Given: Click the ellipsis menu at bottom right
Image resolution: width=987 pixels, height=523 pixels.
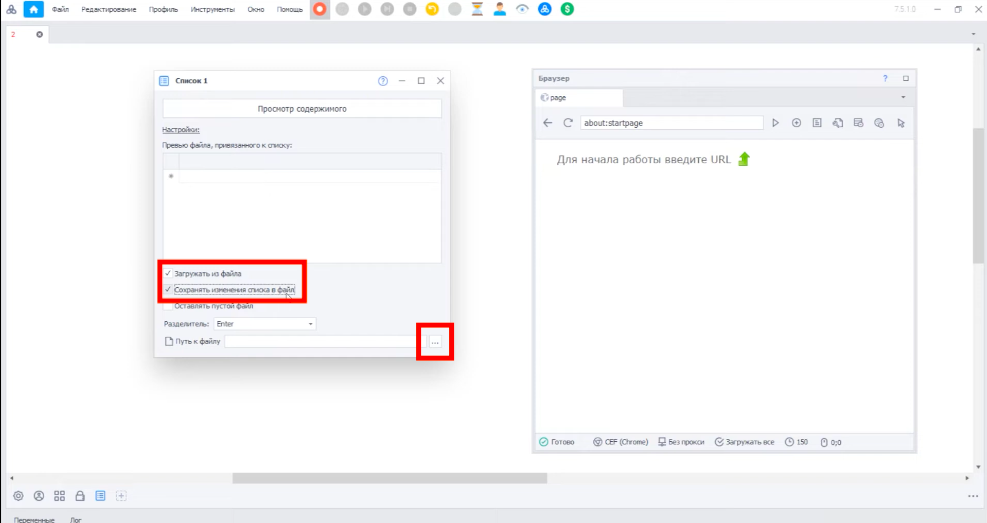Looking at the screenshot, I should tap(973, 496).
